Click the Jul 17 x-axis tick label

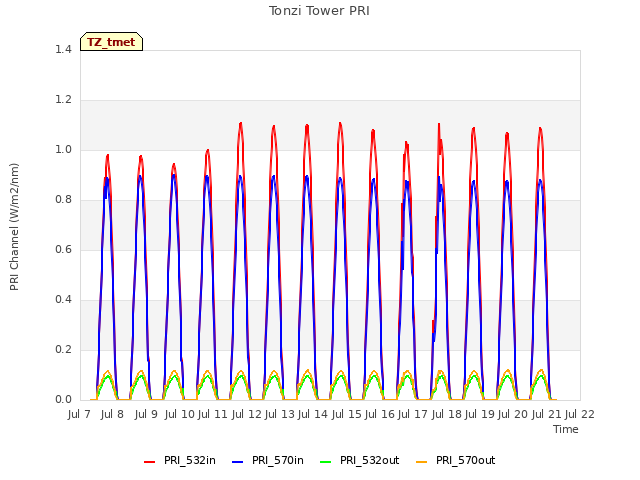tap(413, 414)
